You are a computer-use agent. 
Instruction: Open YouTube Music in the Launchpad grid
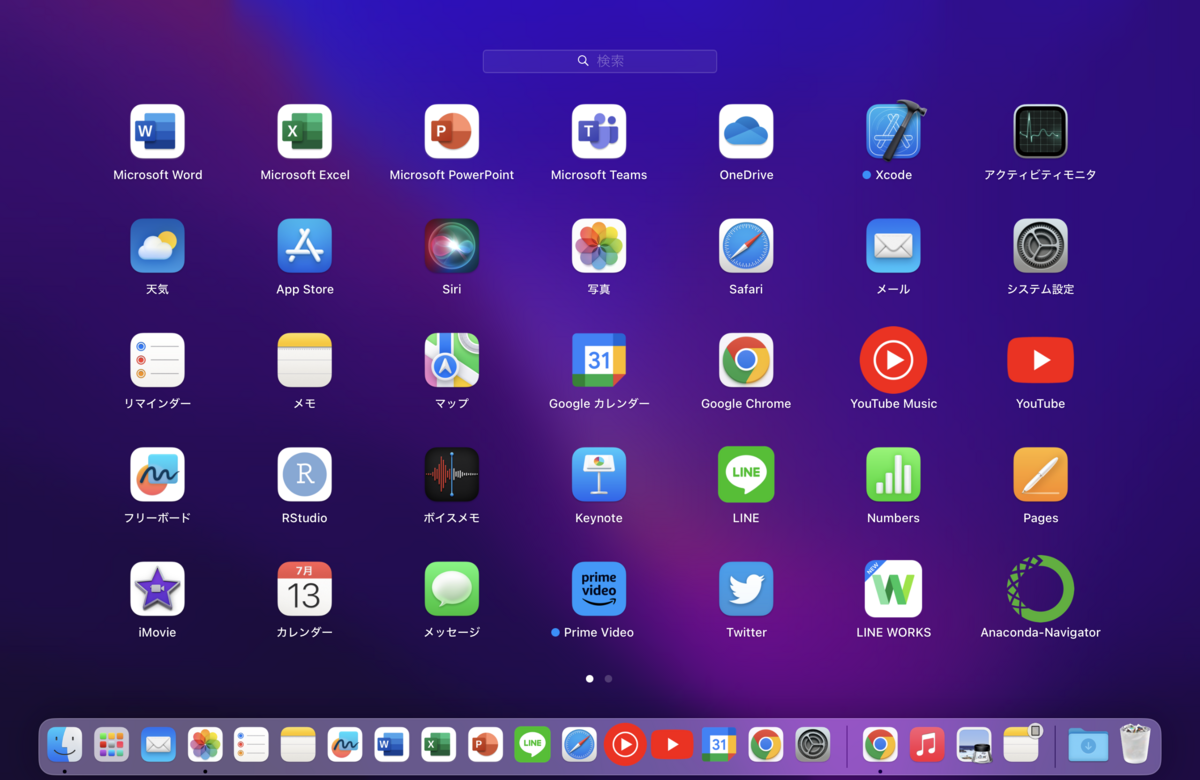[x=893, y=360]
